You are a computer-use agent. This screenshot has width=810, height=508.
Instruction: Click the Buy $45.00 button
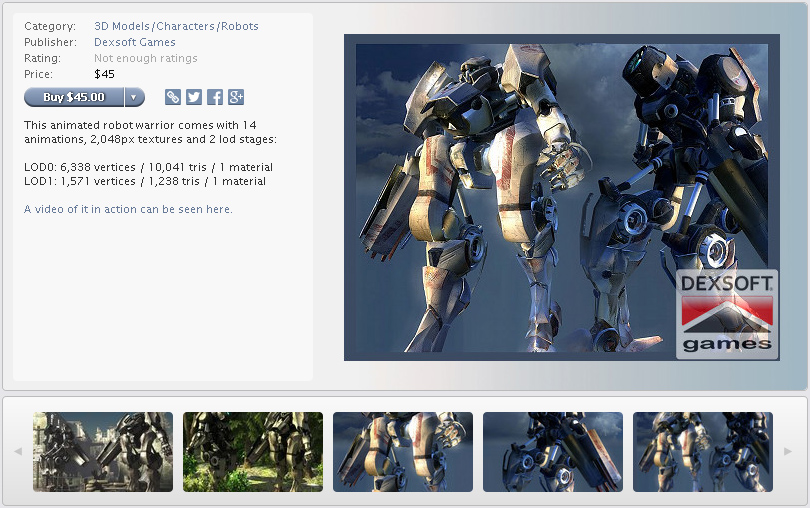point(74,97)
